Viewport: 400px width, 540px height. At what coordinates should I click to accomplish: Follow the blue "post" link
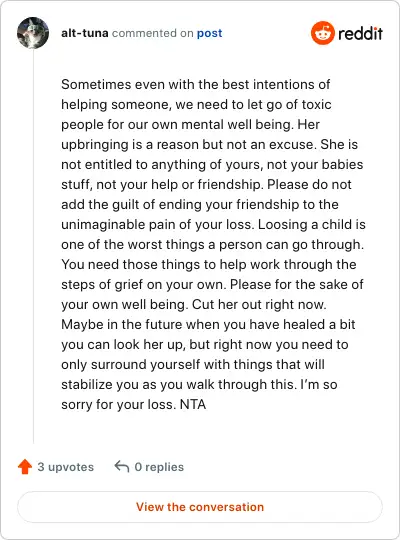(x=209, y=33)
